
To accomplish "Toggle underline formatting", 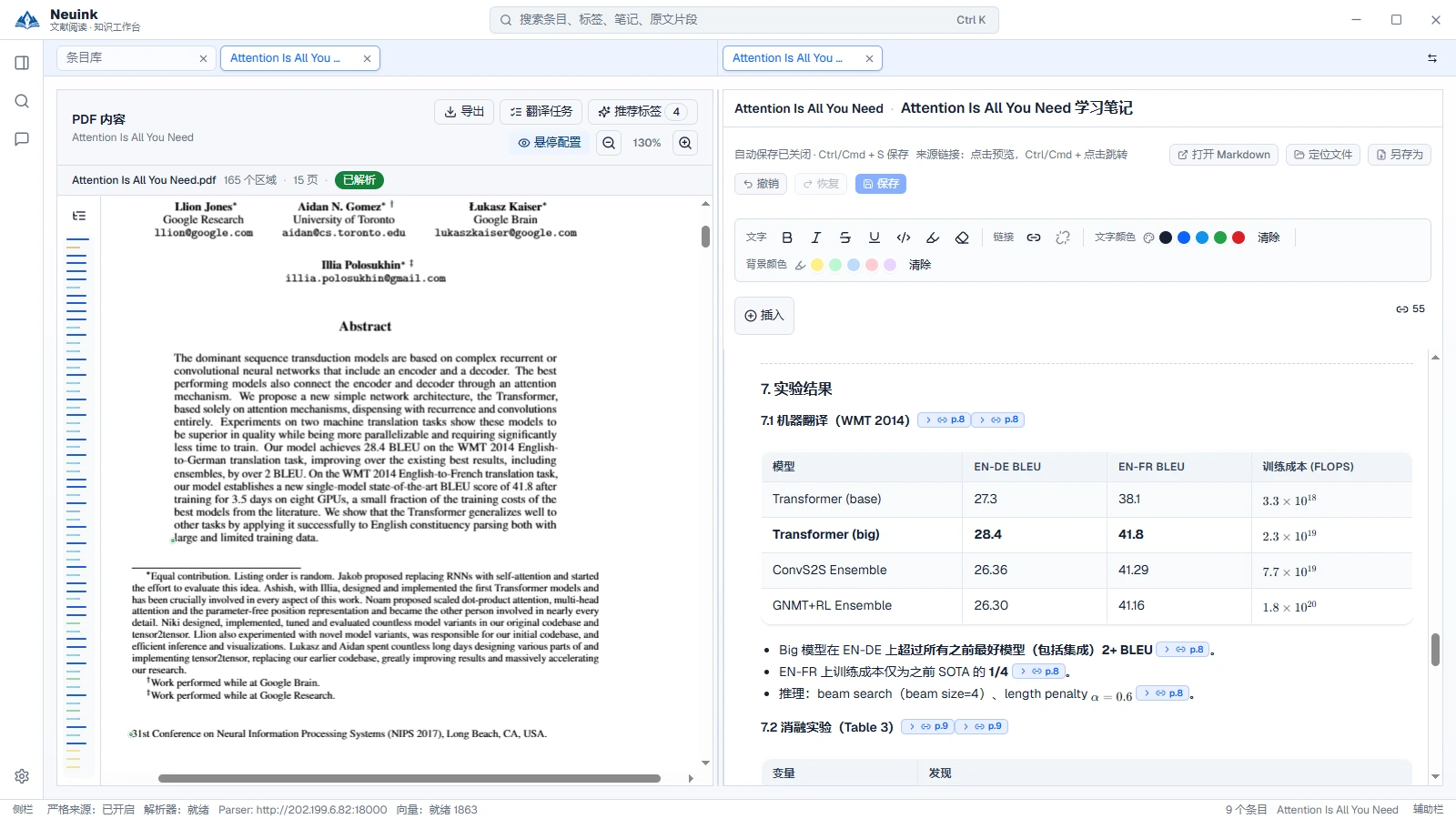I will [875, 238].
